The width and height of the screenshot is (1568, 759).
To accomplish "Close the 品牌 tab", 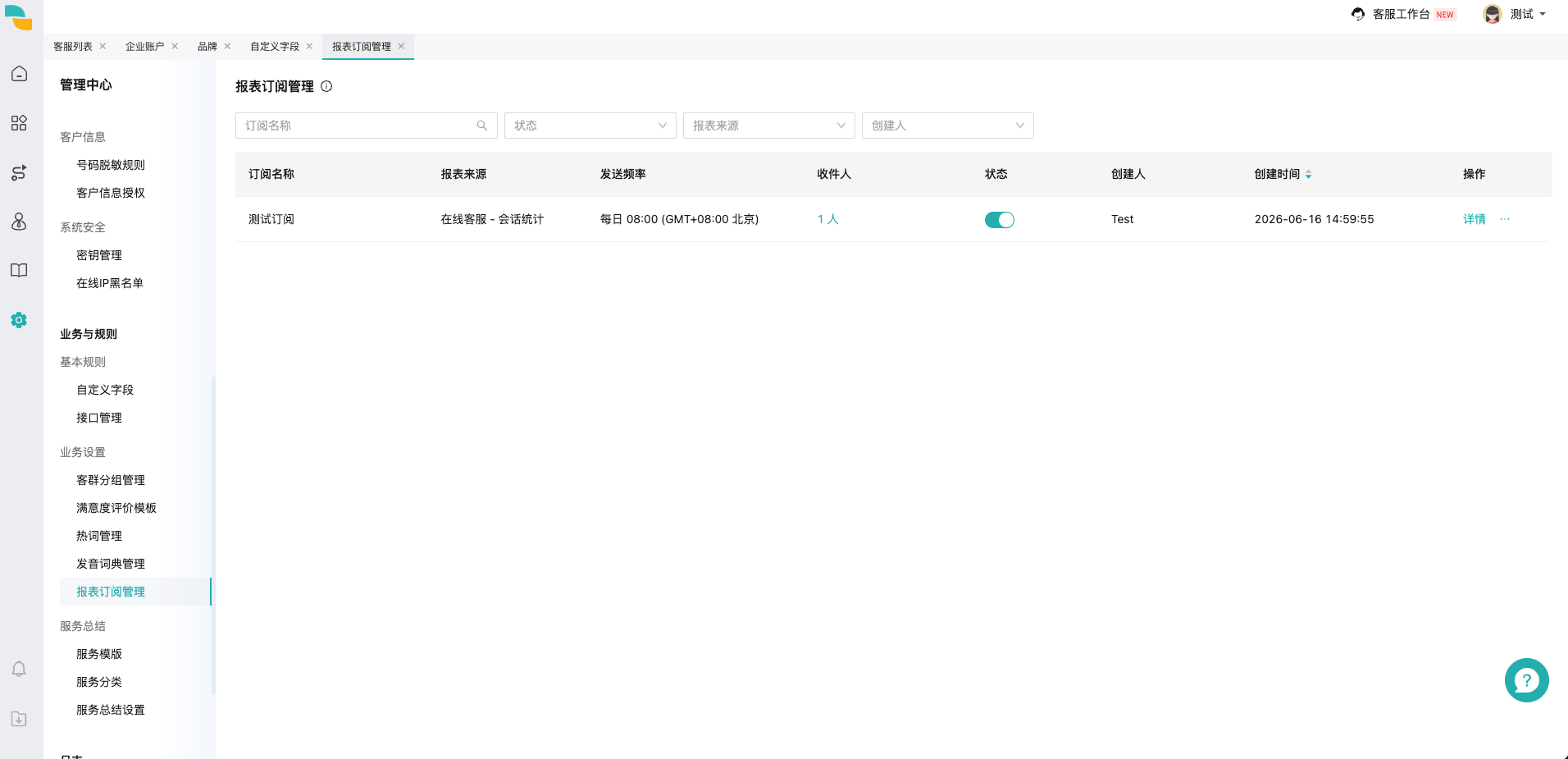I will 227,46.
